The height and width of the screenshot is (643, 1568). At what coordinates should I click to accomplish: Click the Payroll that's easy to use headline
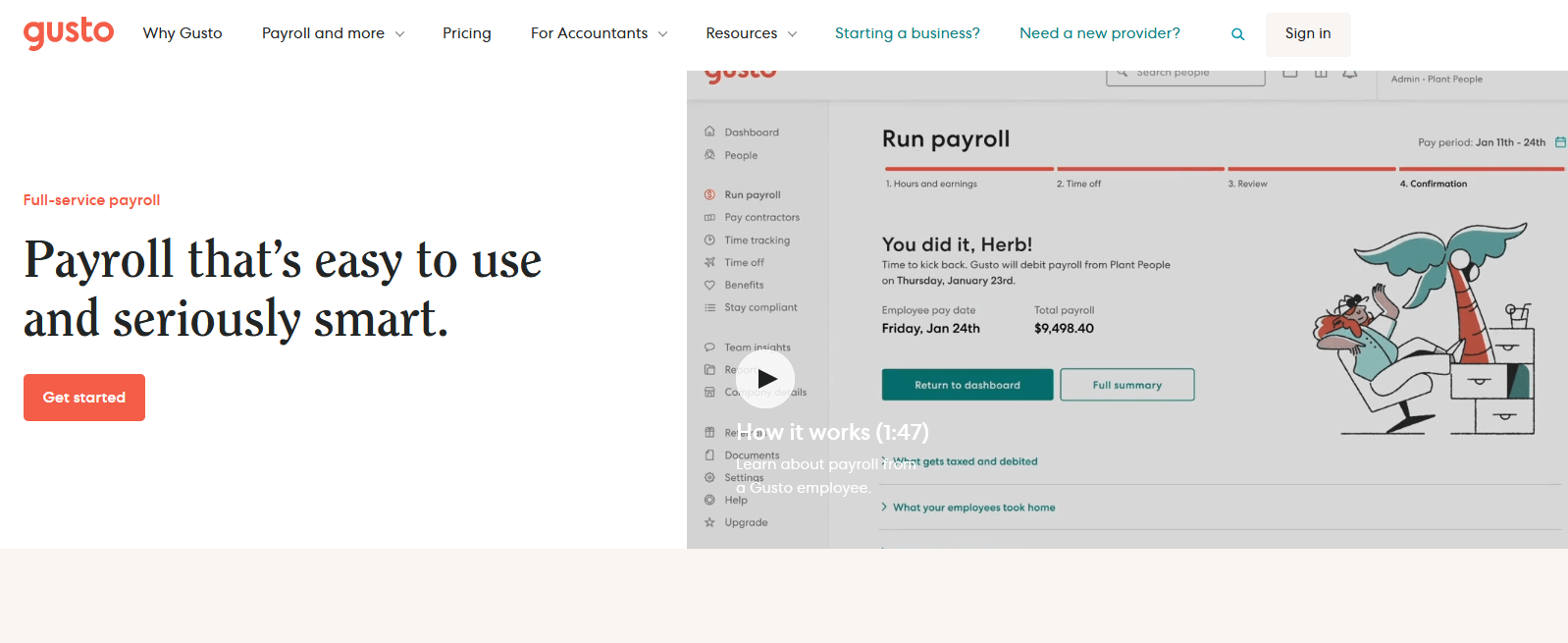[283, 289]
